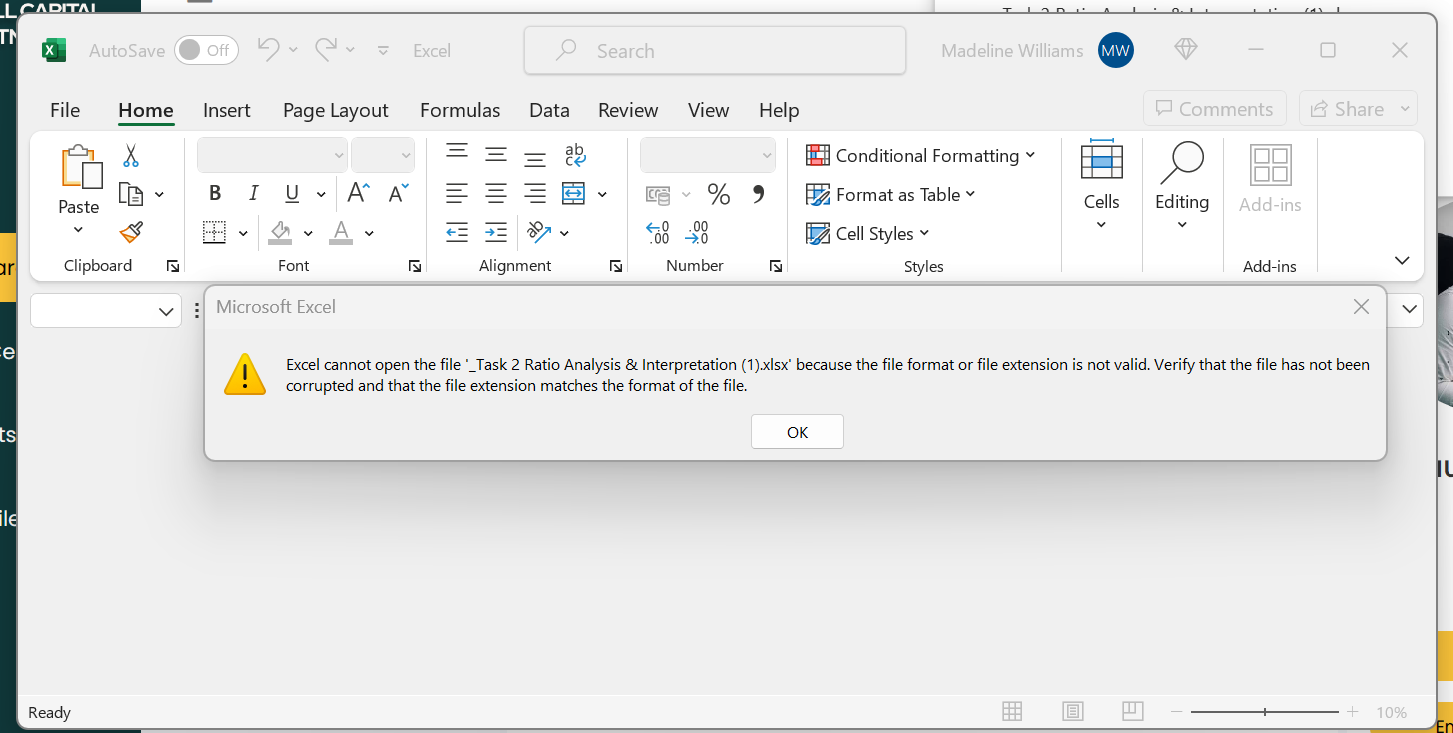The height and width of the screenshot is (733, 1453).
Task: Click the zoom slider in the status bar
Action: coord(1265,712)
